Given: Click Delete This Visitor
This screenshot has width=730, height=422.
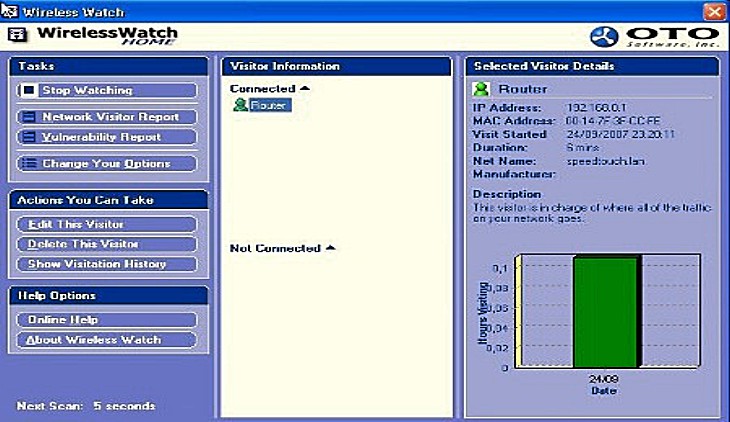Looking at the screenshot, I should (107, 244).
